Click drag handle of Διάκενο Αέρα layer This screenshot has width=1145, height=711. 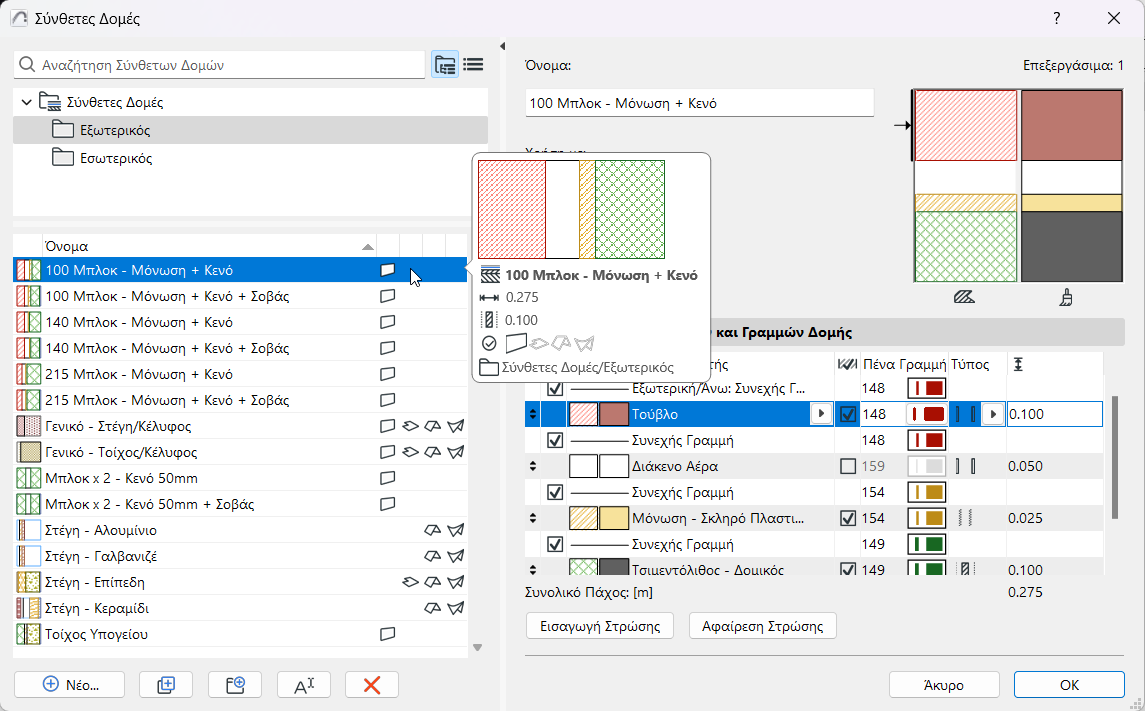(533, 466)
